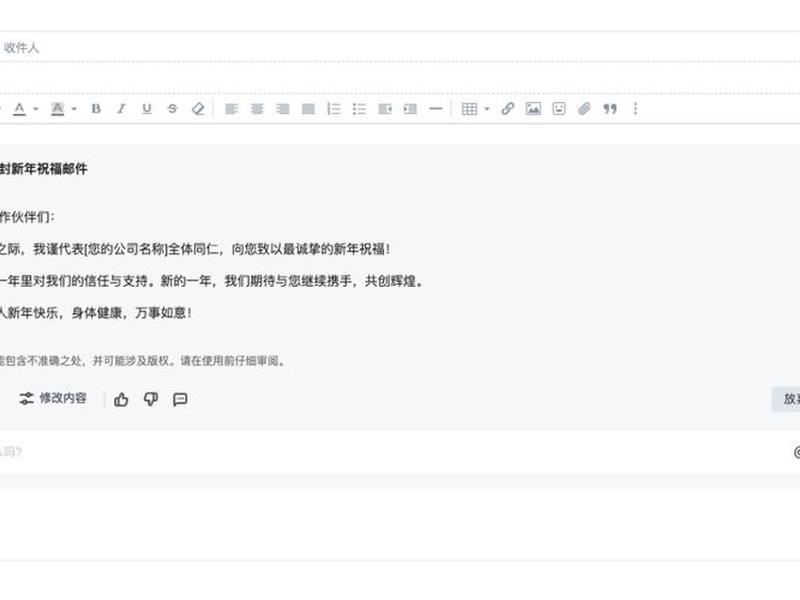The width and height of the screenshot is (800, 600).
Task: Click the line 共创辉煌
Action: (x=390, y=281)
